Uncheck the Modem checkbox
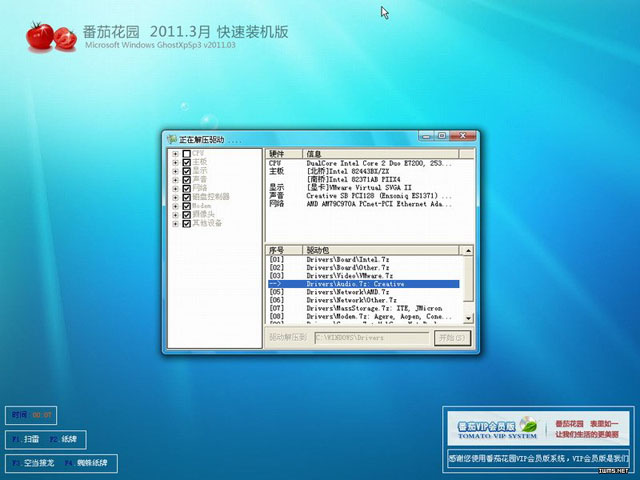Viewport: 640px width, 480px height. 187,206
